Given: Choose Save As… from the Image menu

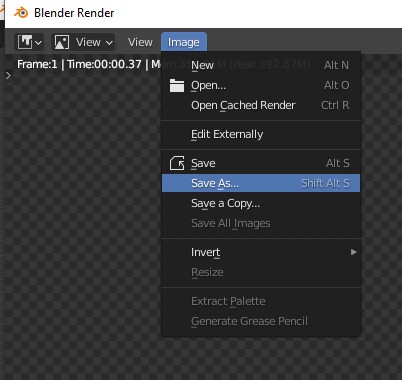Looking at the screenshot, I should (x=261, y=183).
